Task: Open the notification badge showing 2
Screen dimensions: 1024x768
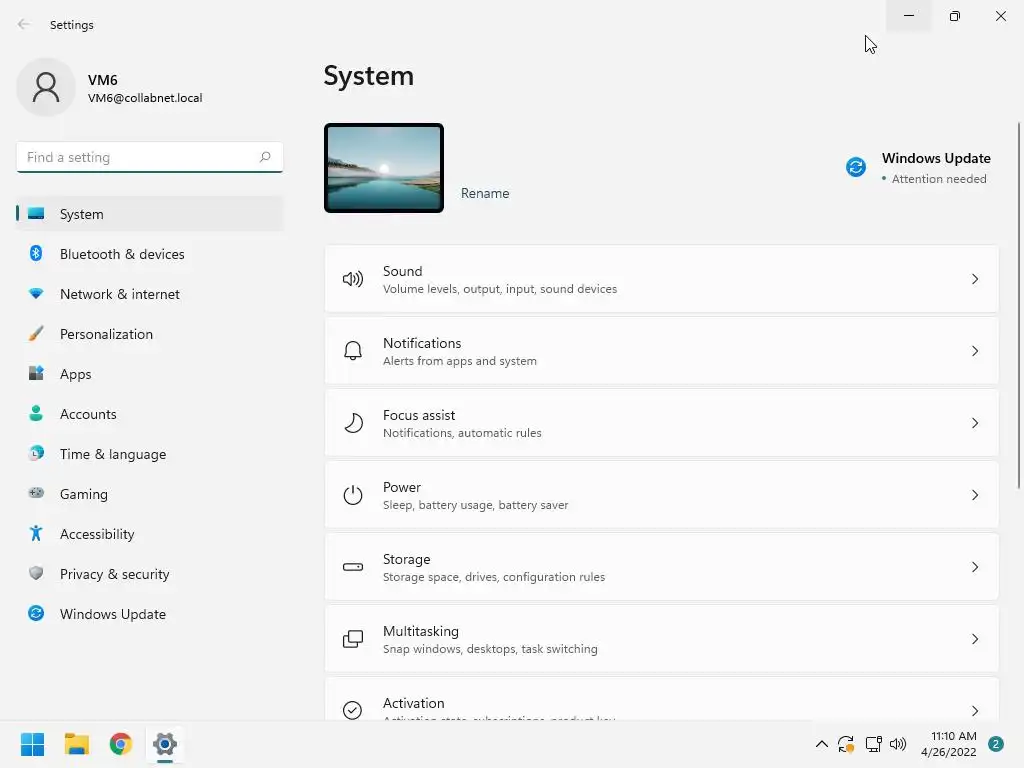Action: (995, 744)
